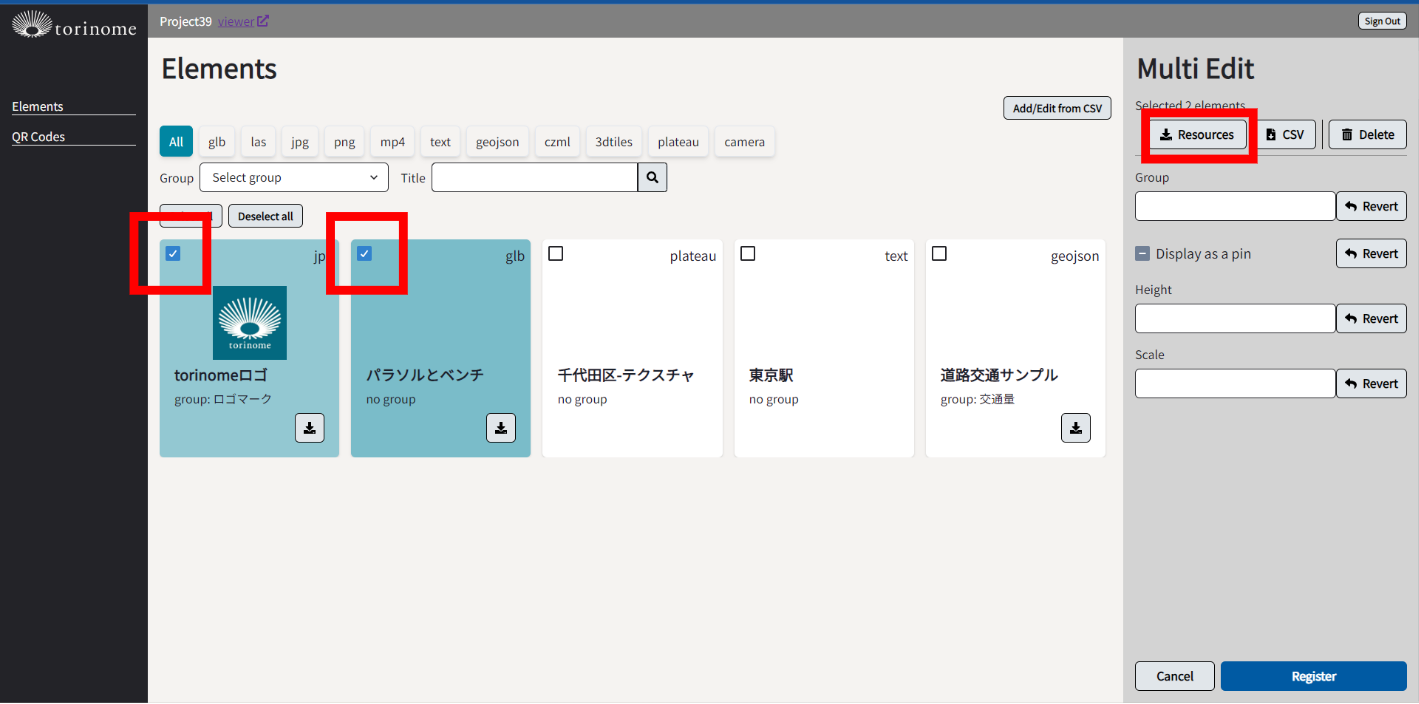Image resolution: width=1419 pixels, height=704 pixels.
Task: Uncheck the torinomeロゴ card checkbox
Action: click(173, 254)
